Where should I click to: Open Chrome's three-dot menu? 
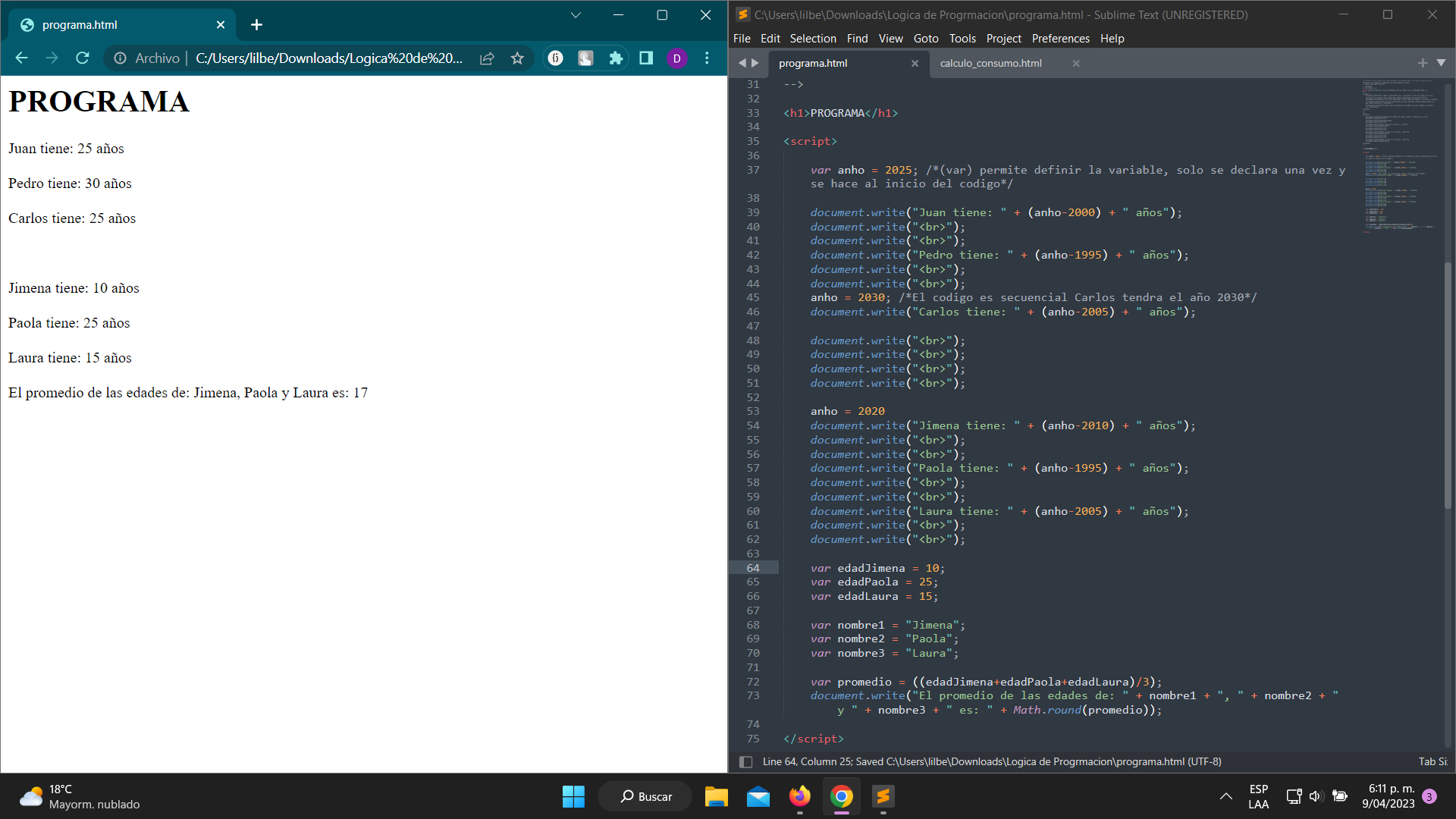707,58
